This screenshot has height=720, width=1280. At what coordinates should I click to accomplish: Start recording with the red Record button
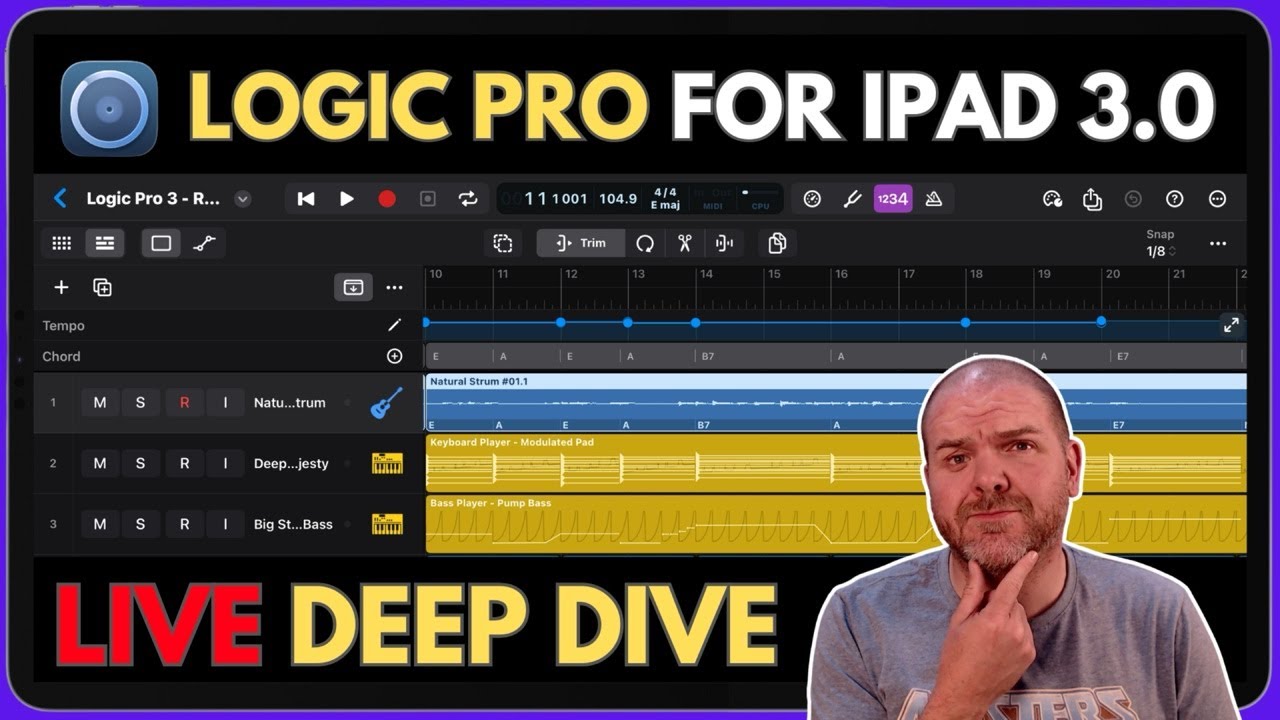[387, 199]
